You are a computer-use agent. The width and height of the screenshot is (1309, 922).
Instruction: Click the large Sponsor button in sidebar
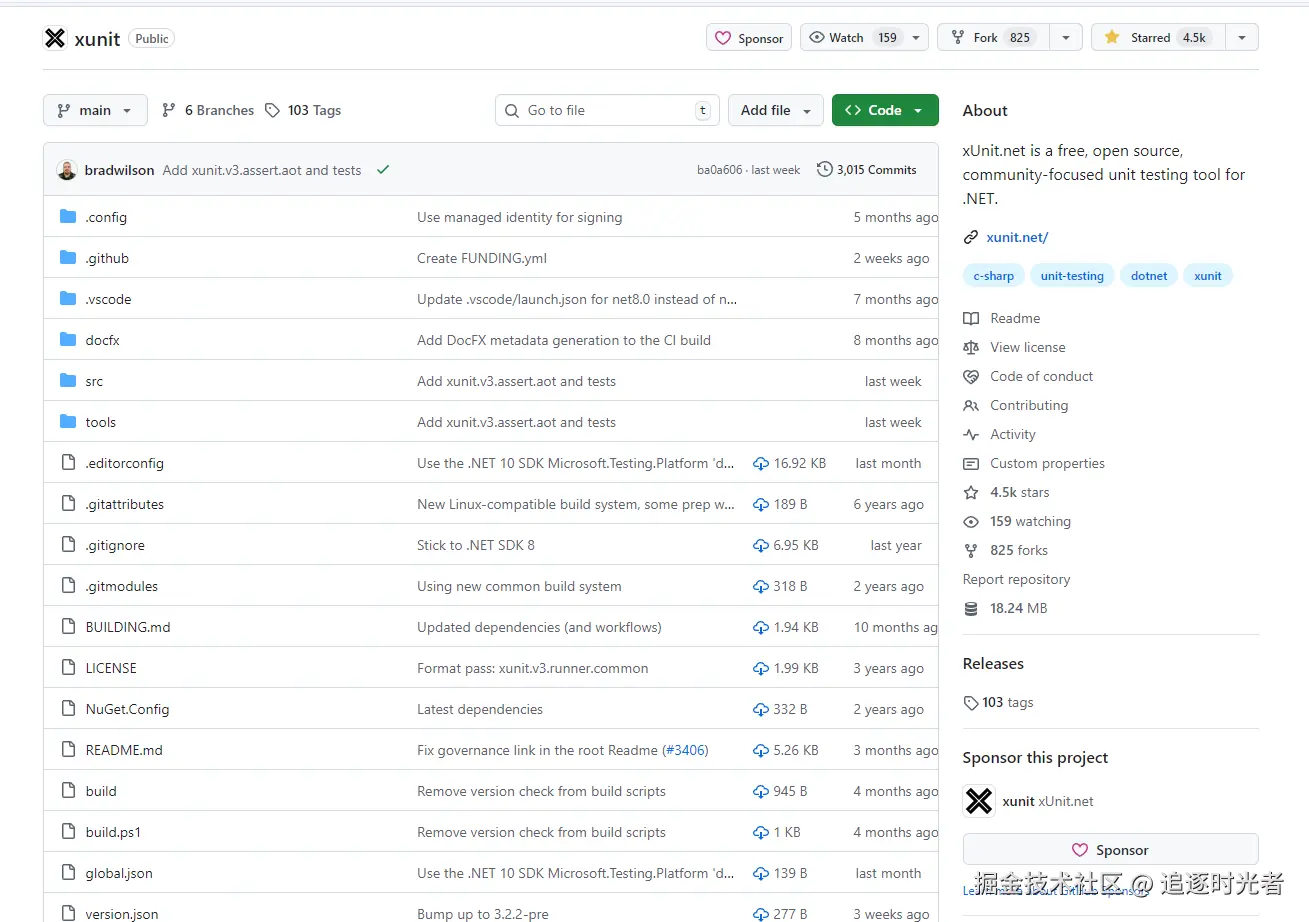click(1110, 850)
